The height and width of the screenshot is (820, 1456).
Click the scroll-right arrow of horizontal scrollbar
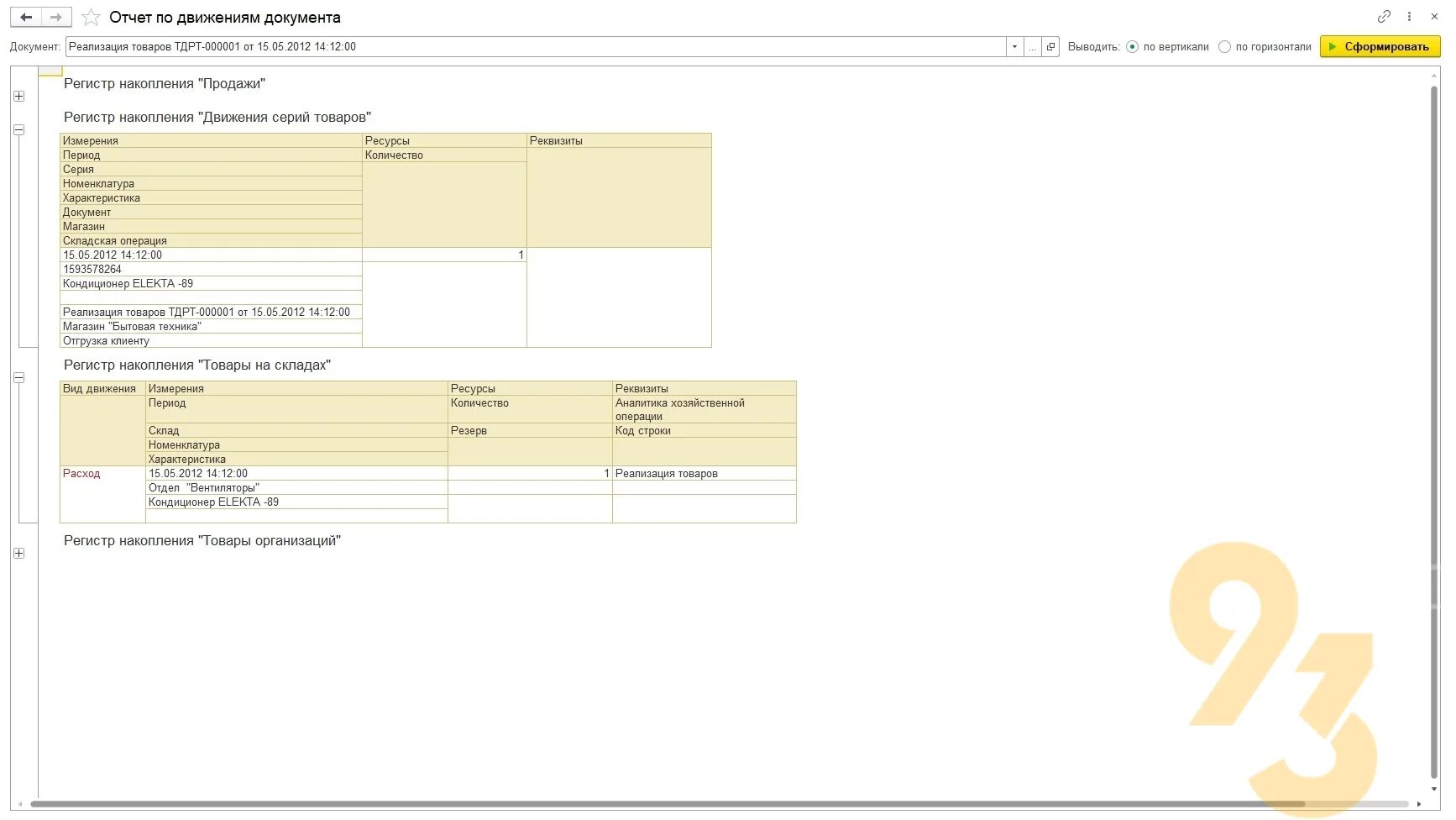pos(1419,804)
